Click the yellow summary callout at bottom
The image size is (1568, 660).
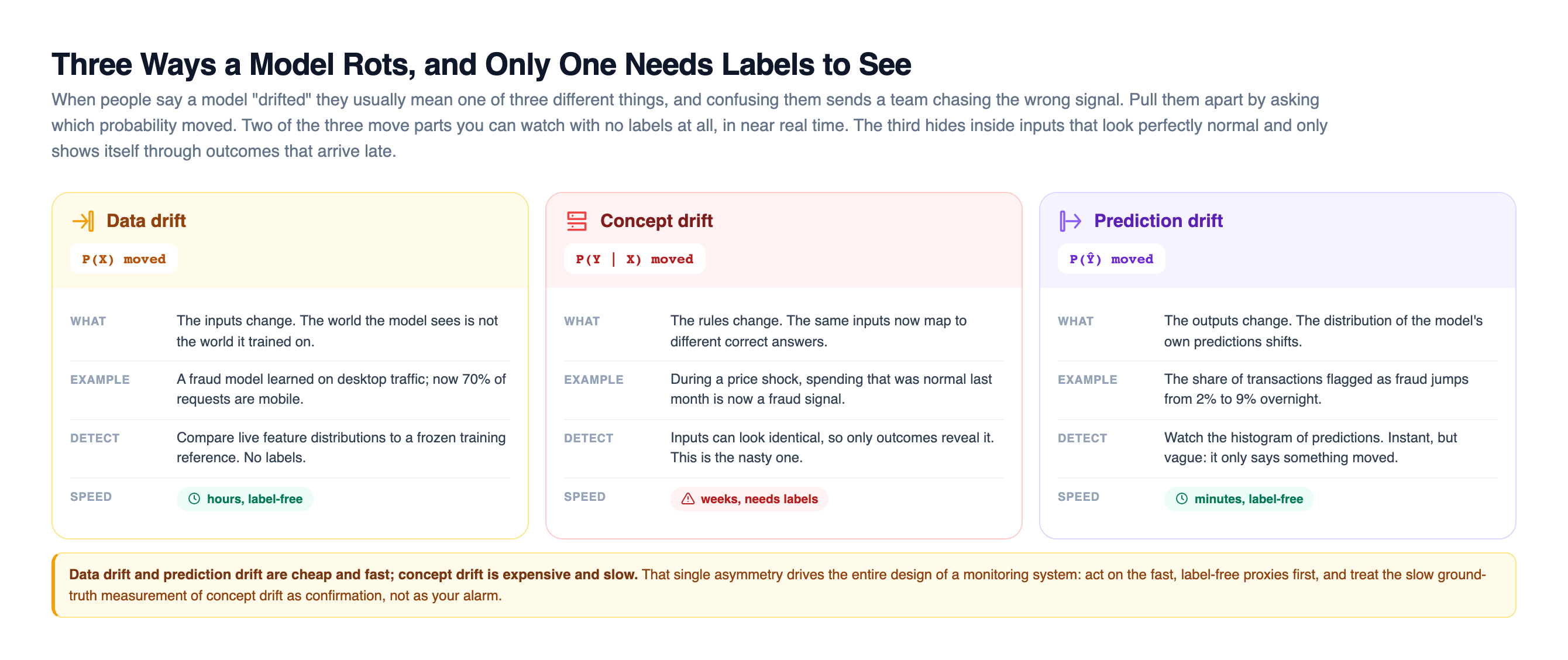click(784, 585)
